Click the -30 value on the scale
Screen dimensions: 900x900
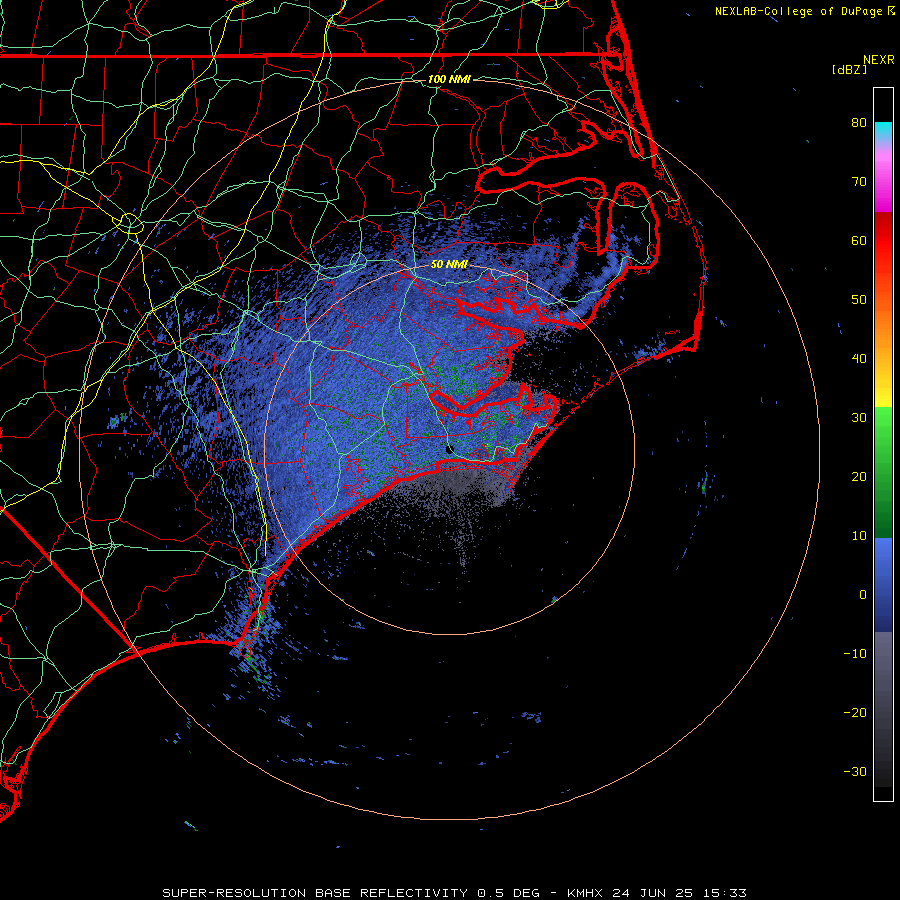click(855, 771)
